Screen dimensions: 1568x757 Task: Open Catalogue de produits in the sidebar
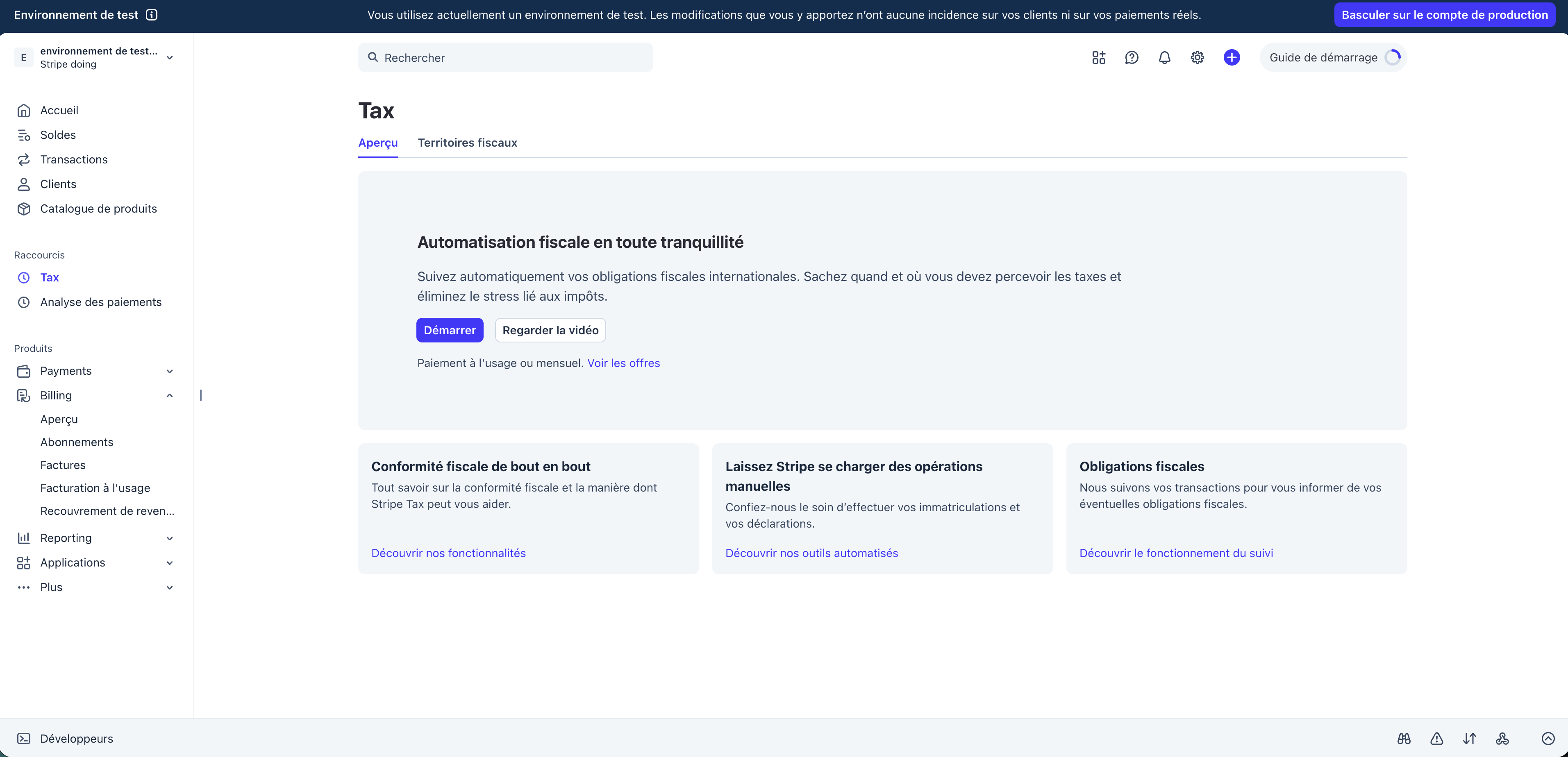pyautogui.click(x=99, y=209)
